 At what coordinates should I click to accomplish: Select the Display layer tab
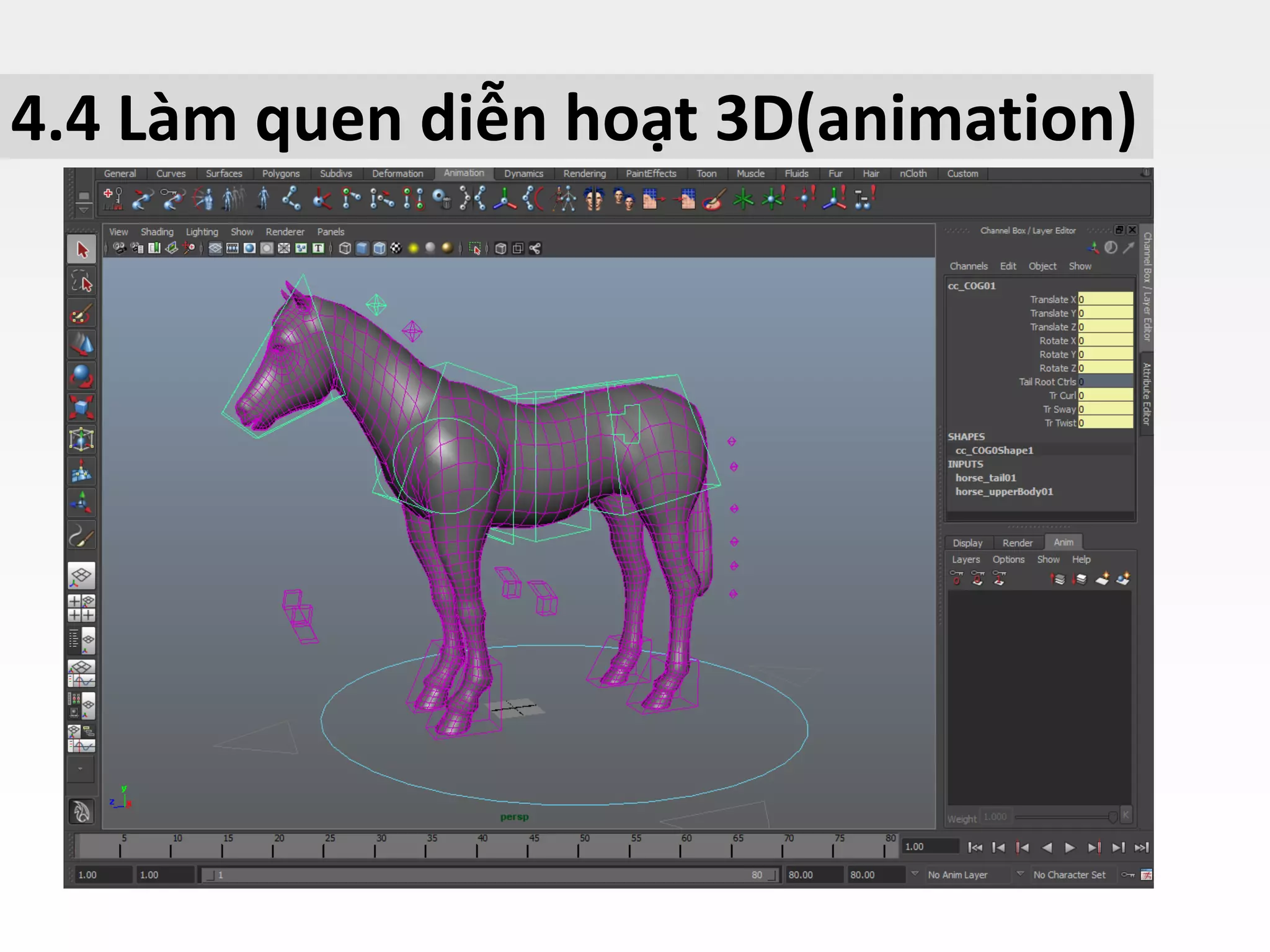[x=967, y=543]
